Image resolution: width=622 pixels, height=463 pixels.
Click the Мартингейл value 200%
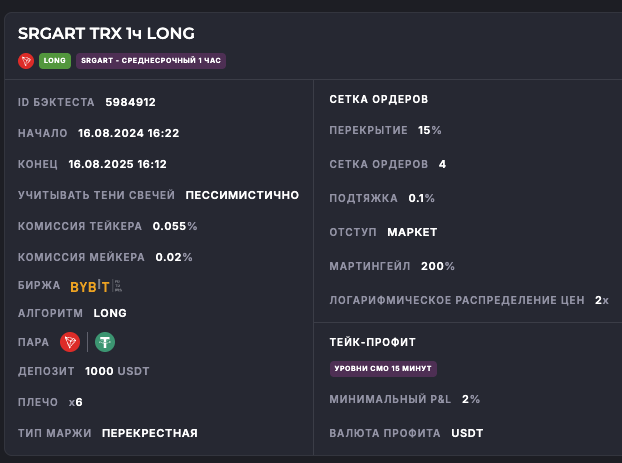tap(439, 266)
